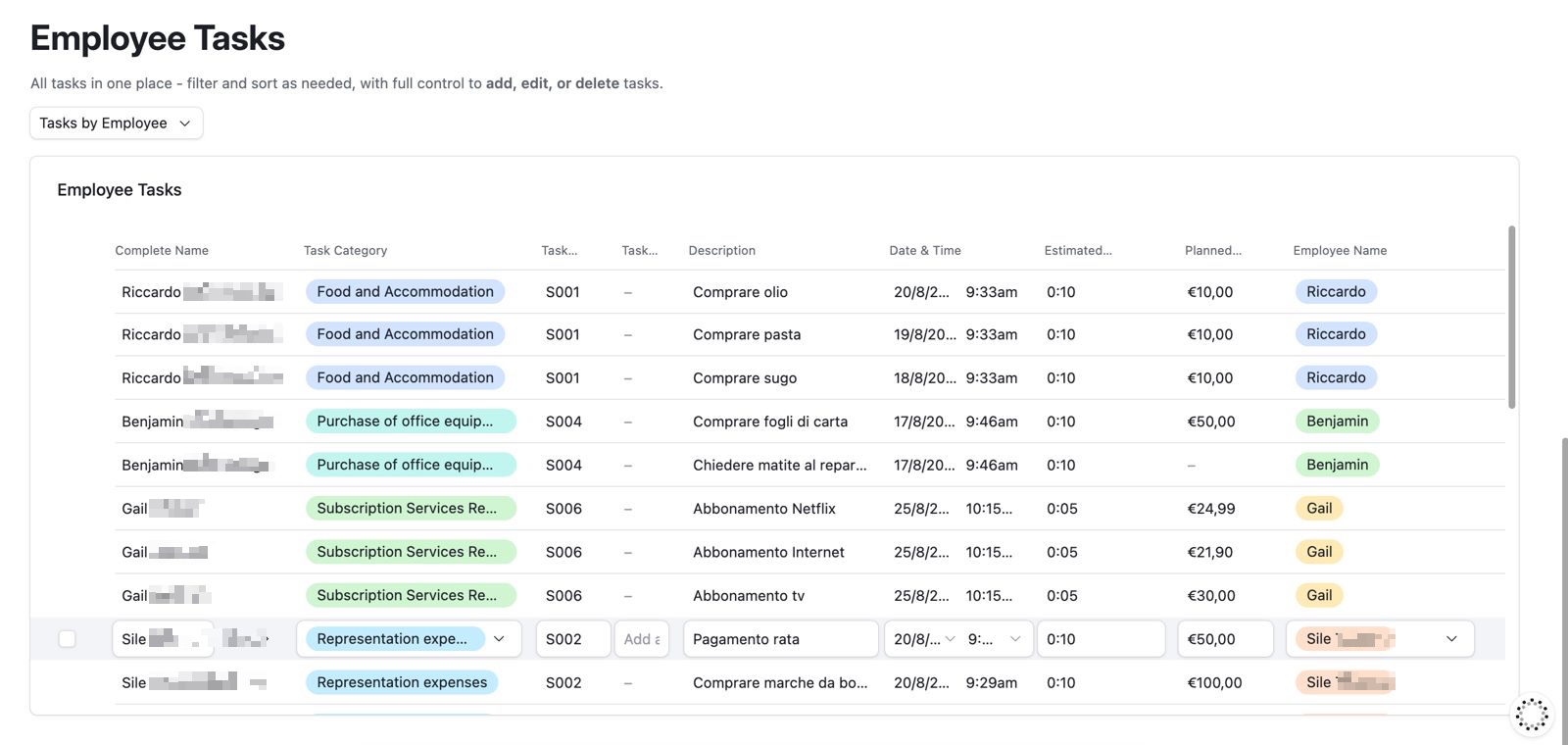Click the 'Abbonamento Internet' cell
The image size is (1568, 745).
(768, 553)
